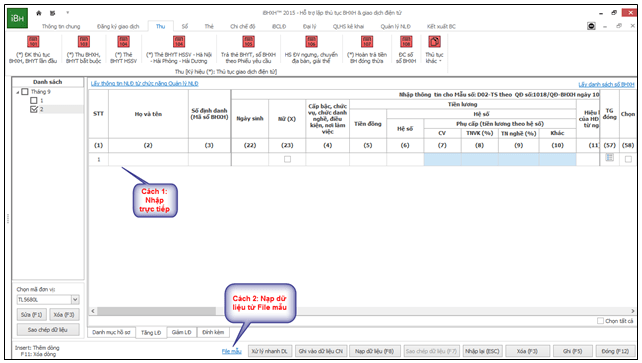Select Hoàn trả tiền BH đóng thừa icon
642x363 pixels.
pyautogui.click(x=367, y=42)
